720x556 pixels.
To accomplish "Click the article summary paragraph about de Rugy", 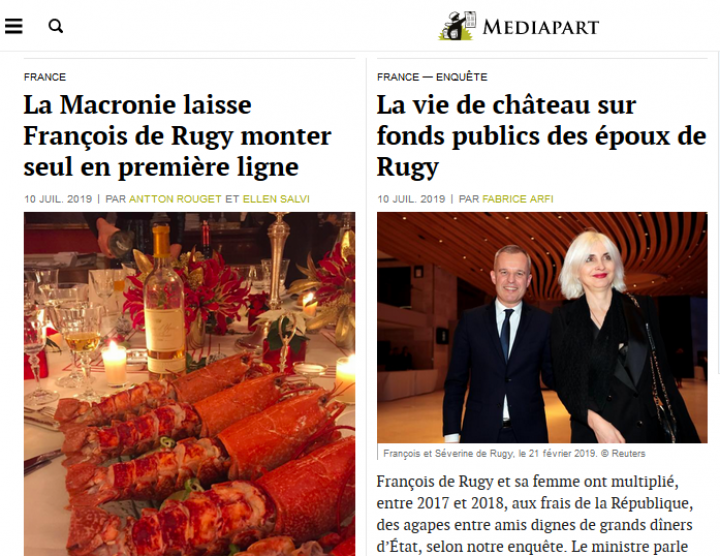I will point(535,514).
